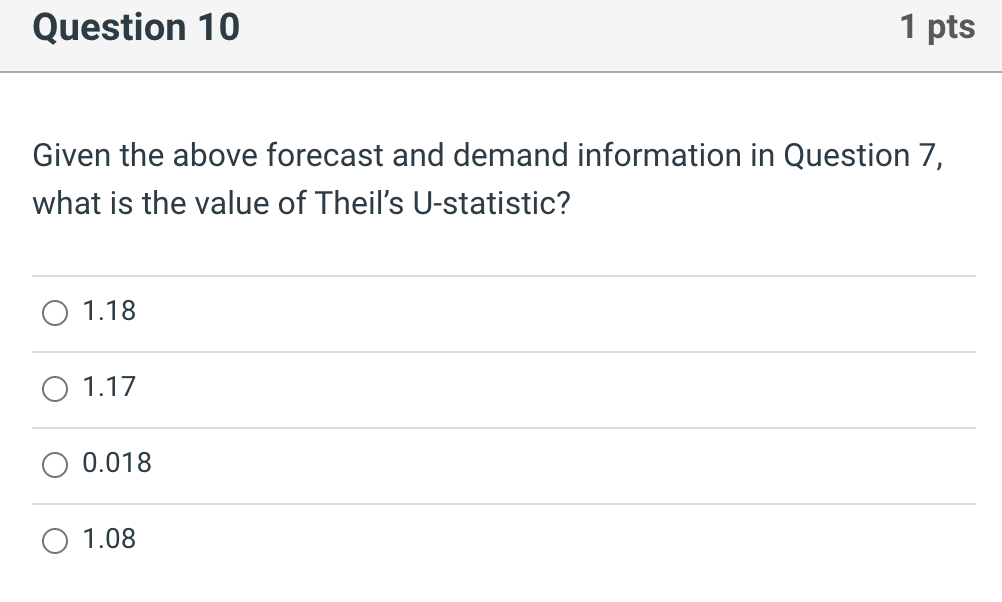Choose the 1.17 radio option
The height and width of the screenshot is (602, 1002).
[x=54, y=390]
